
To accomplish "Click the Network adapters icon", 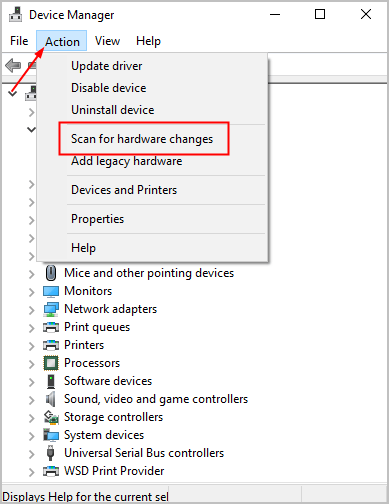I will (x=51, y=309).
